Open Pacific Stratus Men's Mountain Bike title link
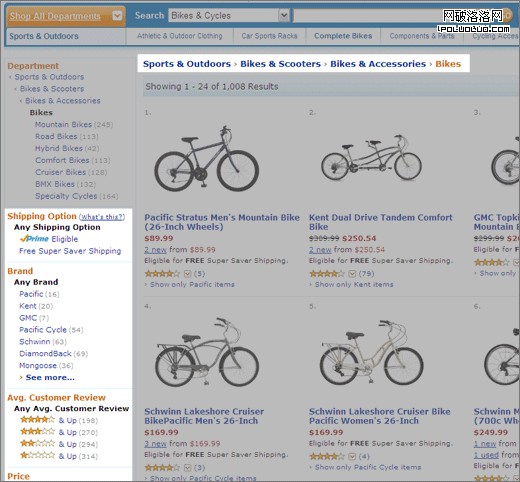The height and width of the screenshot is (482, 520). click(x=222, y=222)
